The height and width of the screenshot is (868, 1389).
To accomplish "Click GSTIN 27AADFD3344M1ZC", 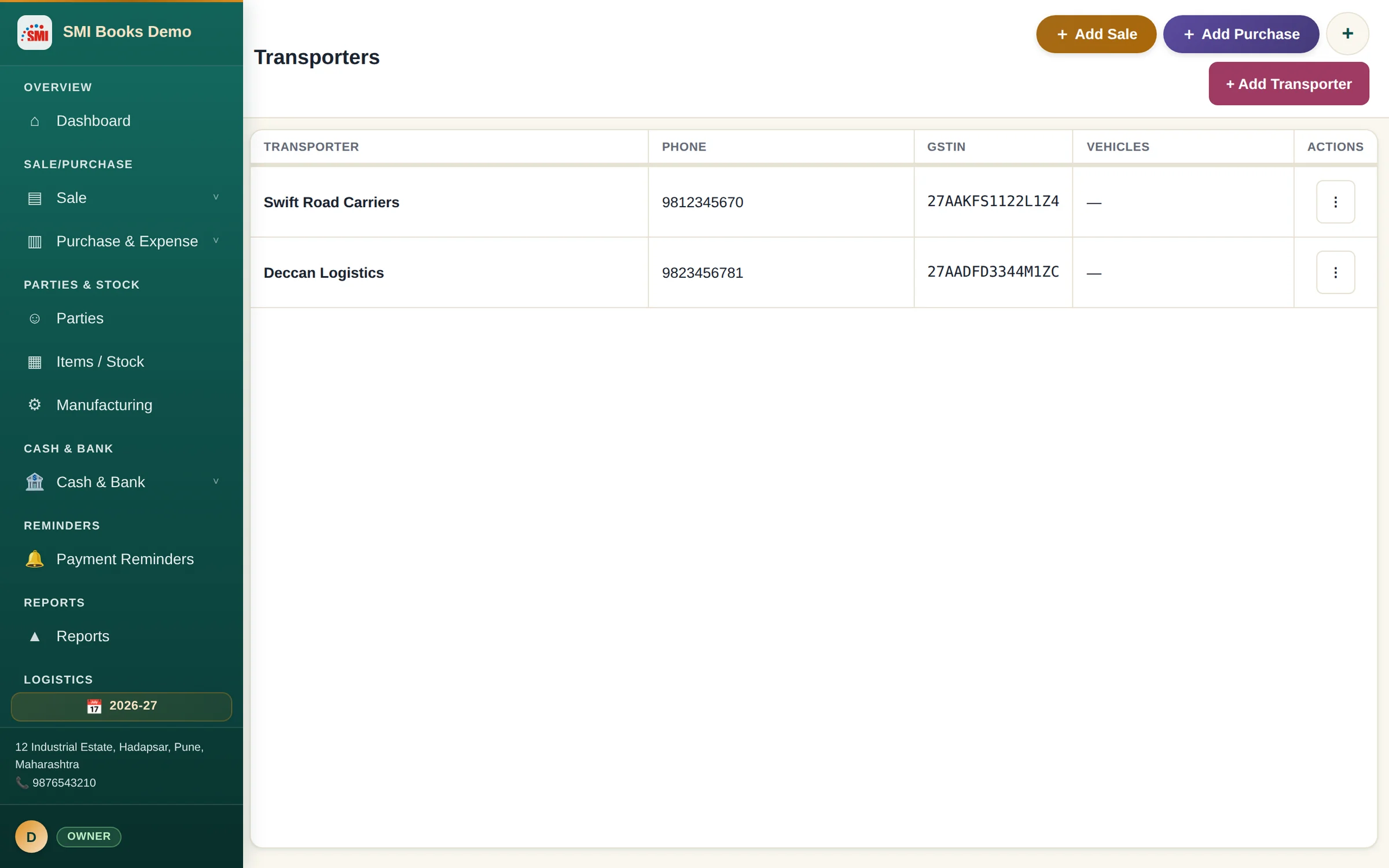I will (x=993, y=271).
